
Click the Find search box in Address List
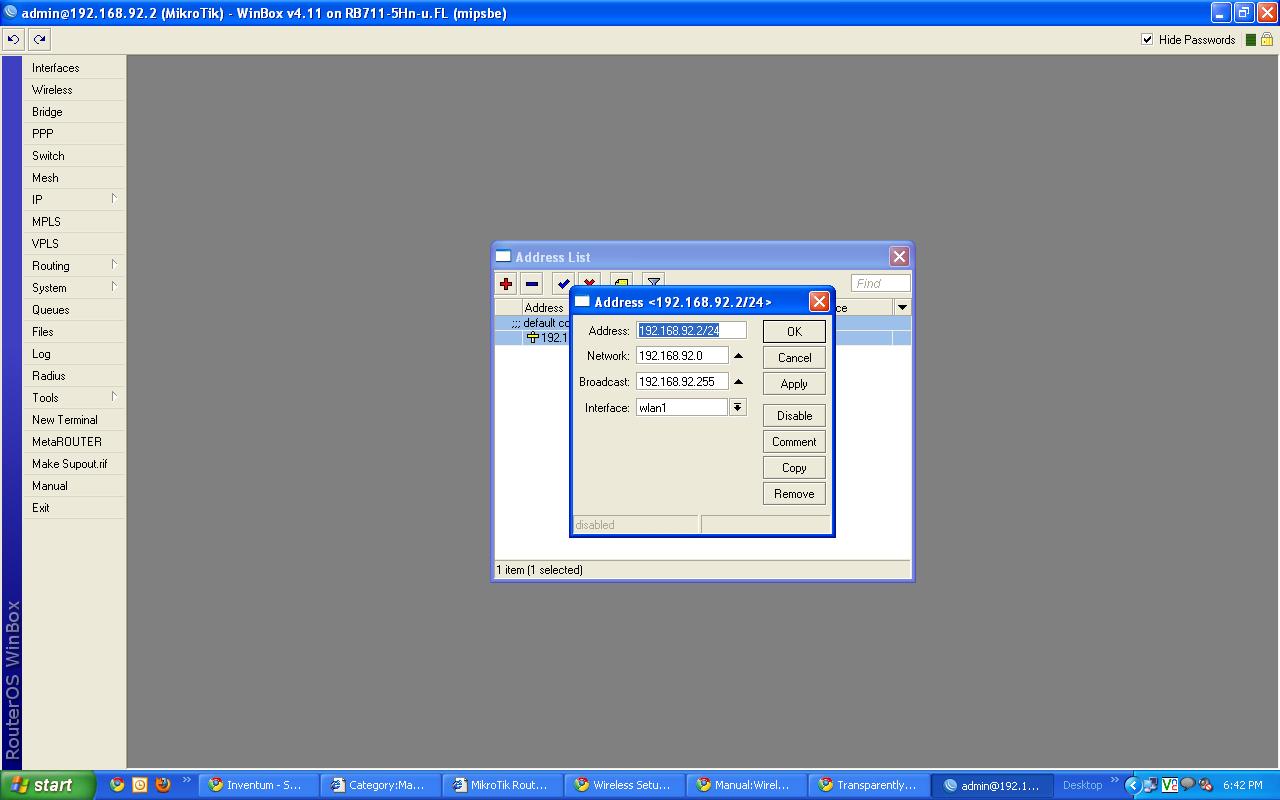(x=881, y=283)
